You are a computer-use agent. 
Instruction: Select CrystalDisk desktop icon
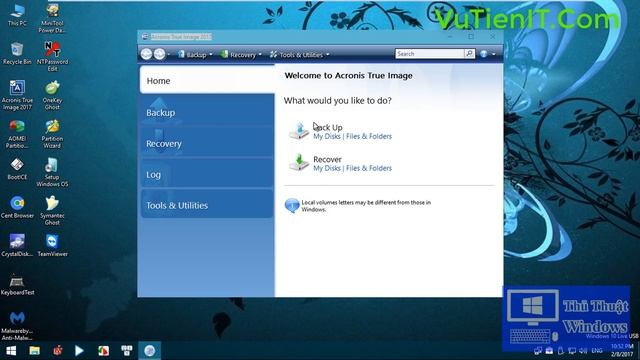click(x=17, y=245)
